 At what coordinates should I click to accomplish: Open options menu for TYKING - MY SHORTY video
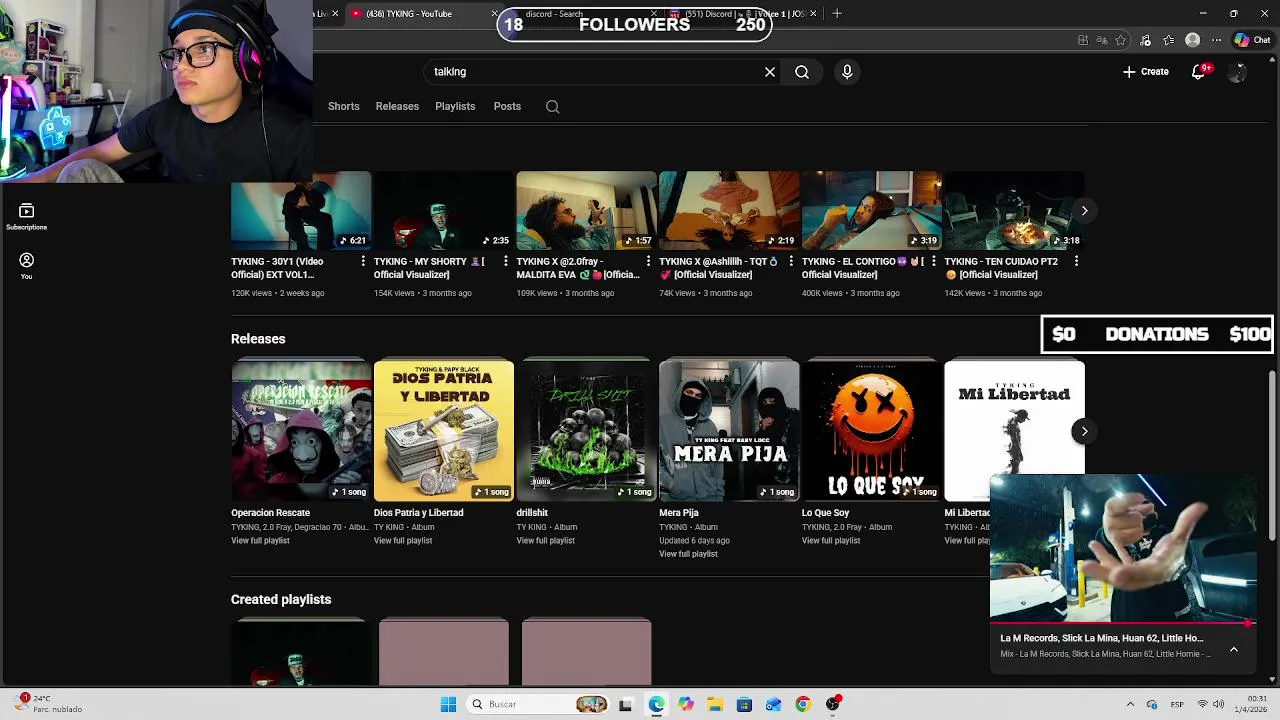(505, 261)
